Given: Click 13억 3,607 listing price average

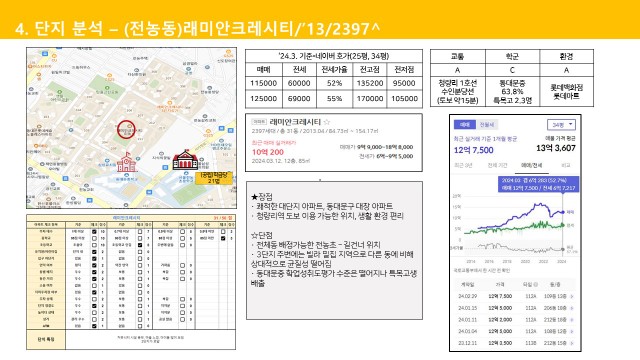Looking at the screenshot, I should point(556,148).
